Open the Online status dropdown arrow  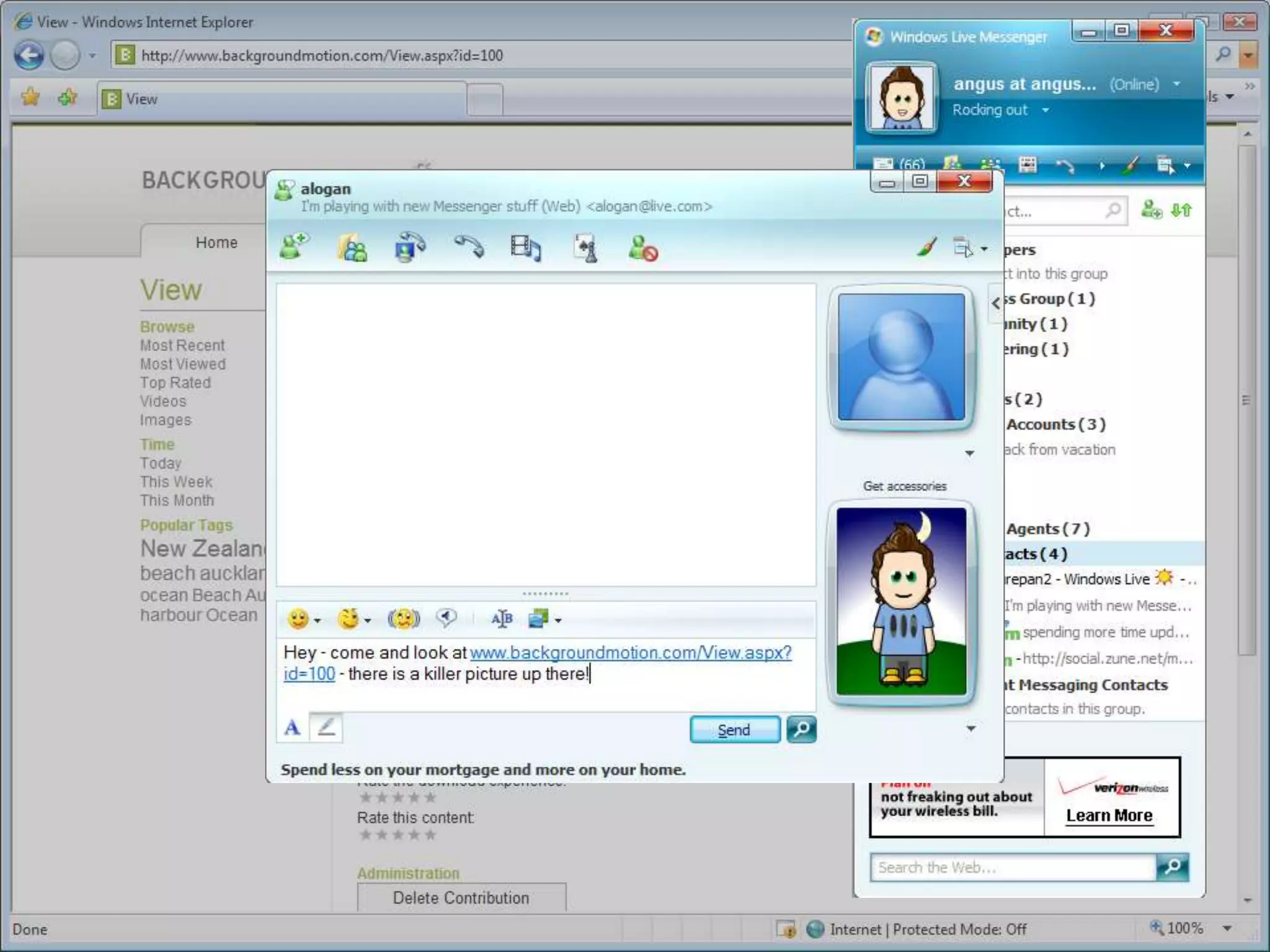[x=1176, y=84]
